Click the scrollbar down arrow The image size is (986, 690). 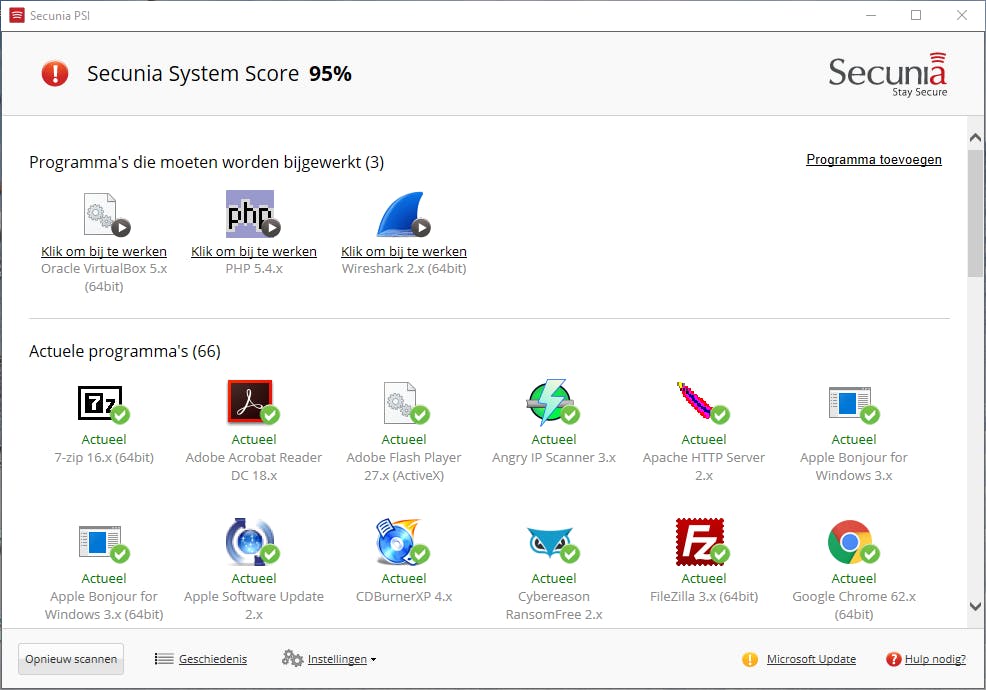pos(976,606)
